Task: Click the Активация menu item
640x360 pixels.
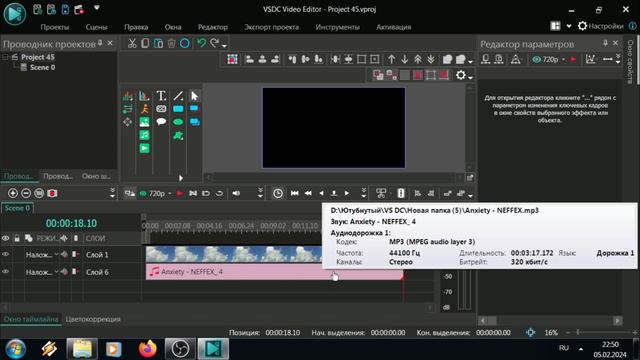Action: [393, 27]
